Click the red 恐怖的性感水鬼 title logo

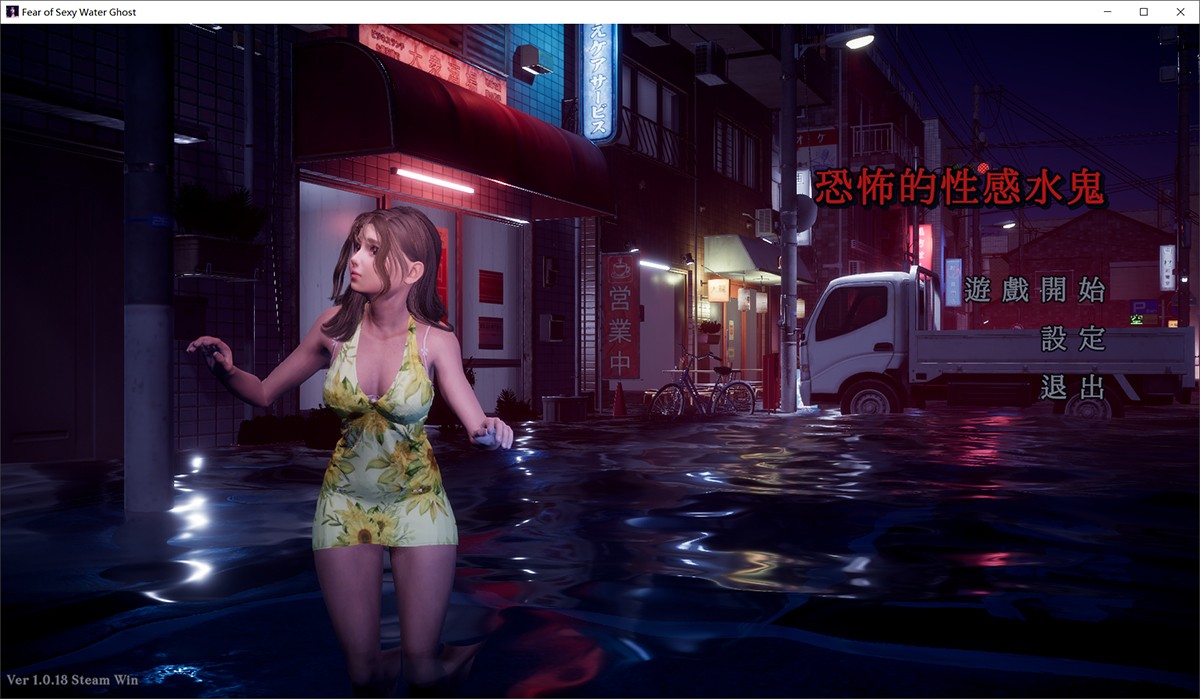pyautogui.click(x=958, y=188)
